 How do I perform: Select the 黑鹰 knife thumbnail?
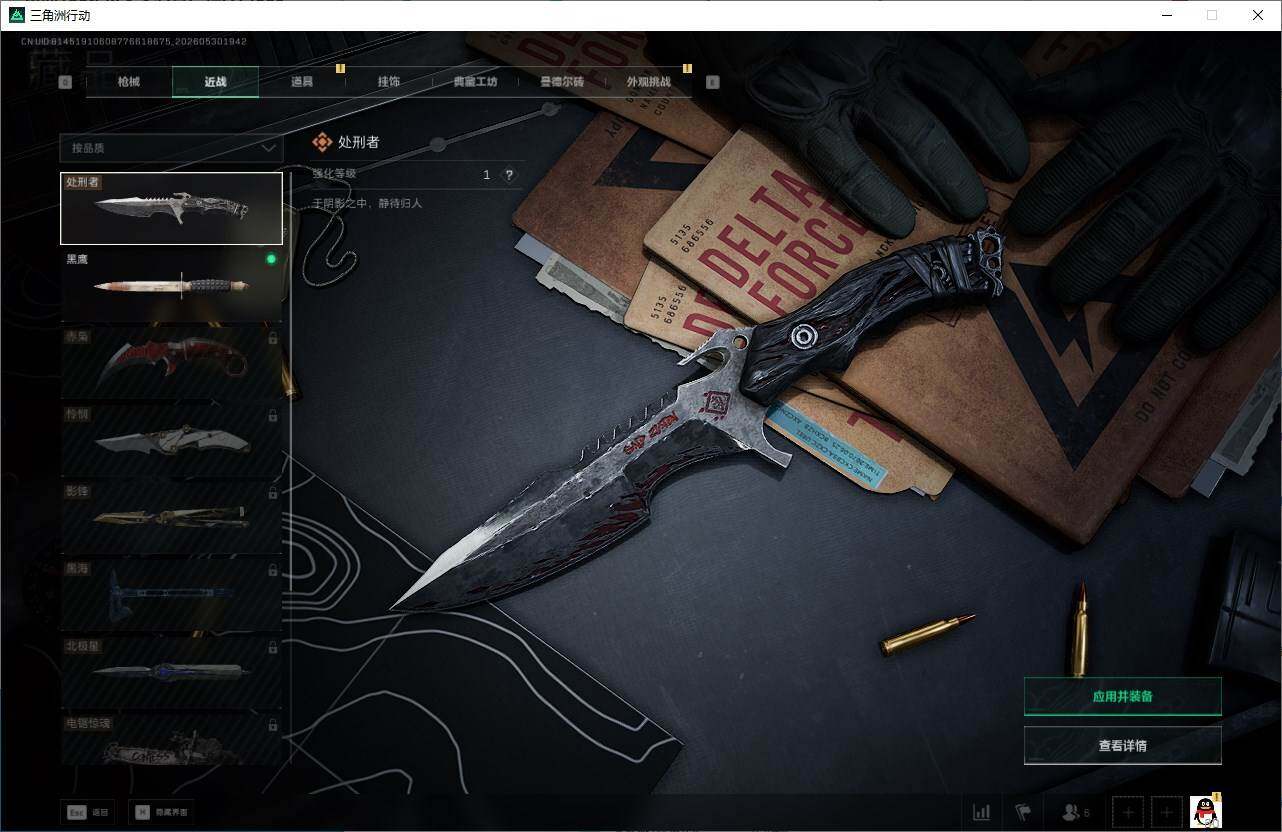(x=171, y=285)
